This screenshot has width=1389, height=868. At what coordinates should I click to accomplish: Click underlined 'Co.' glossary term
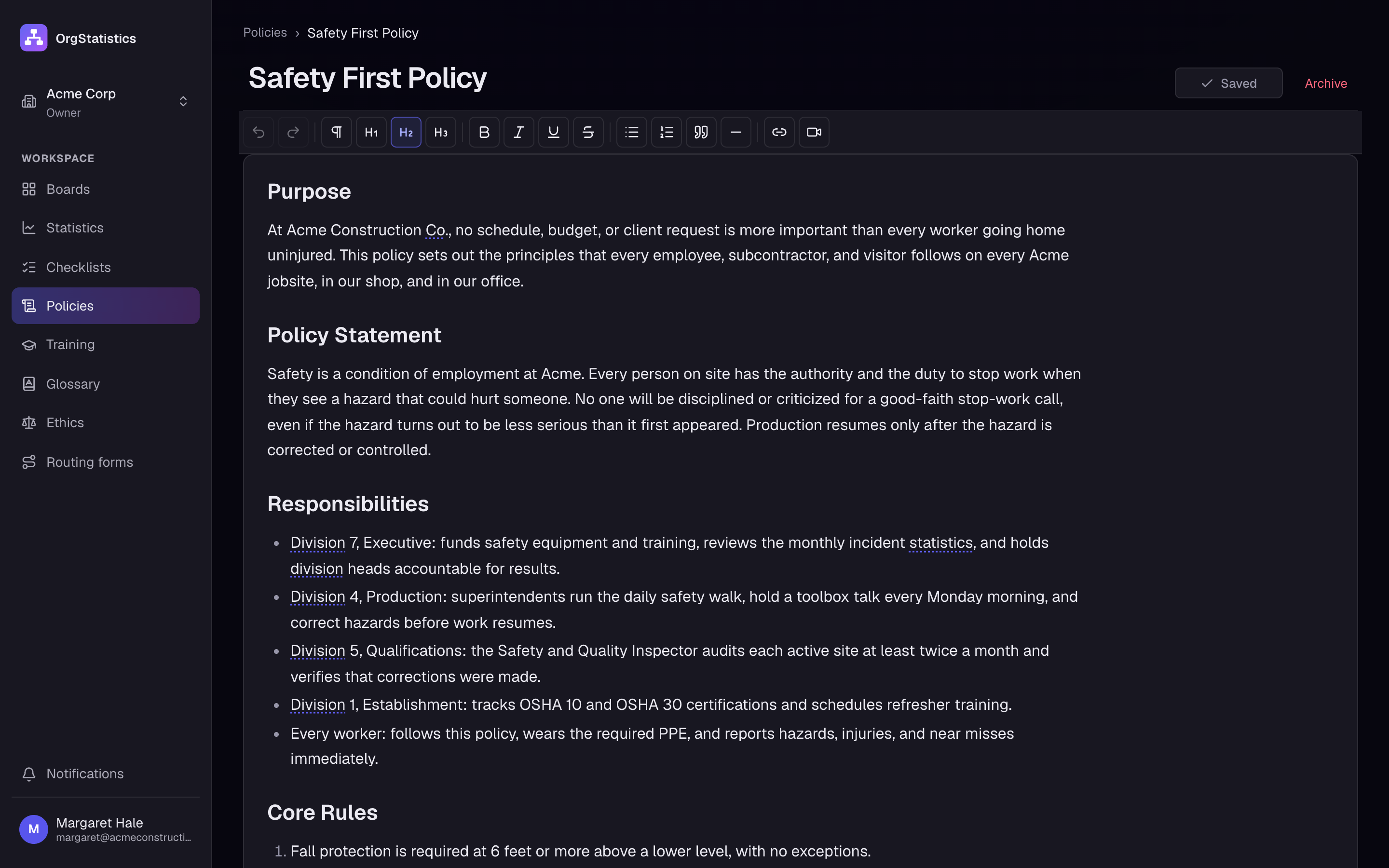click(x=436, y=230)
